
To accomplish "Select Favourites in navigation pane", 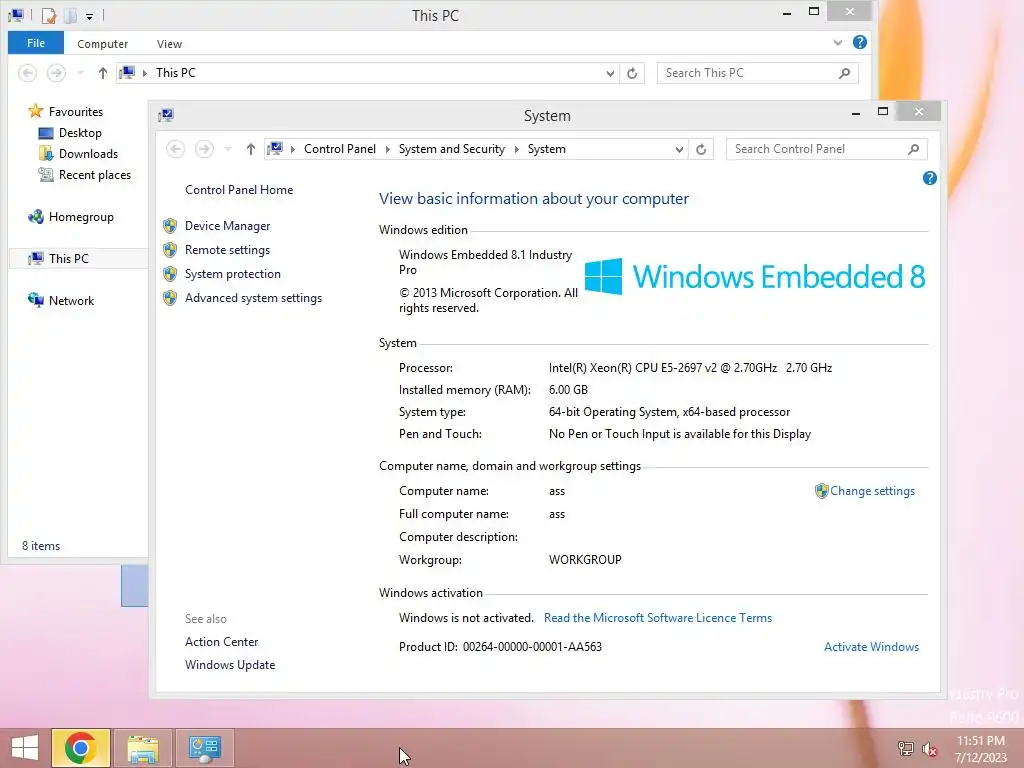I will coord(76,112).
